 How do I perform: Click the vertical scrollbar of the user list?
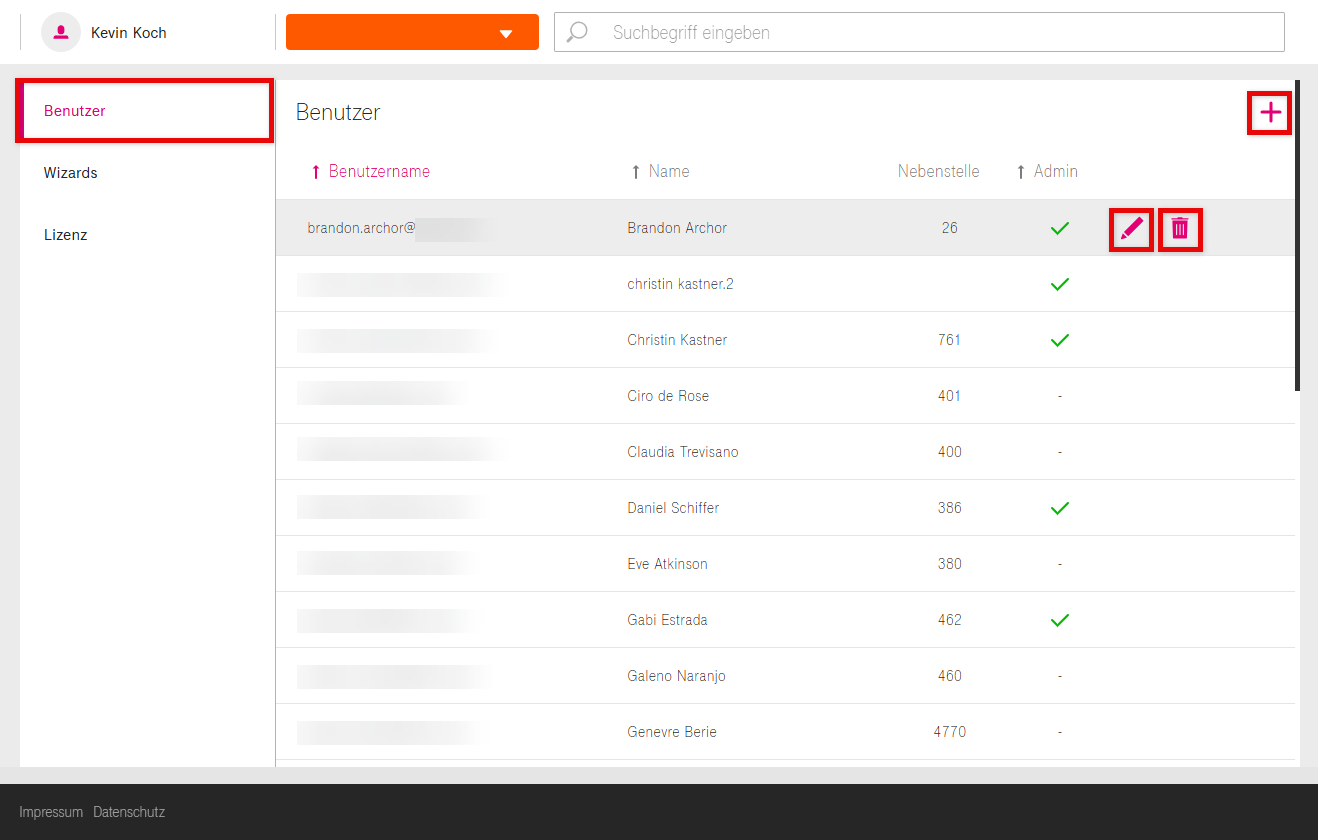pyautogui.click(x=1297, y=235)
